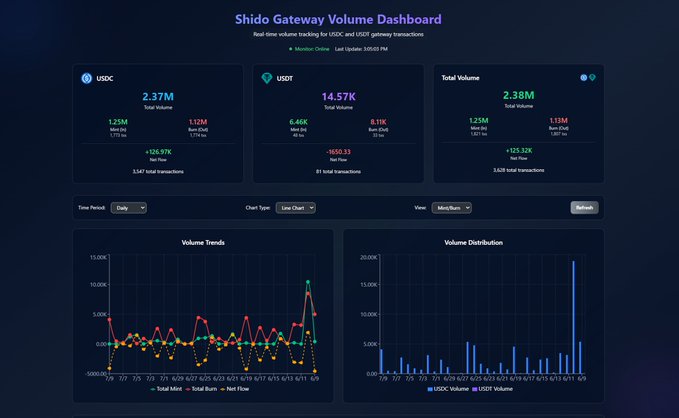
Task: Click the Total Volume card heading
Action: [460, 78]
